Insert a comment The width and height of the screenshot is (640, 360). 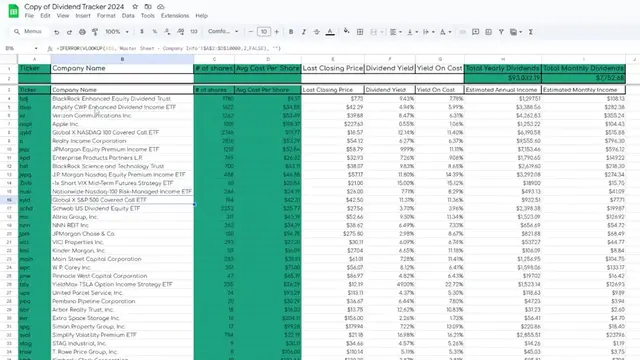[476, 32]
